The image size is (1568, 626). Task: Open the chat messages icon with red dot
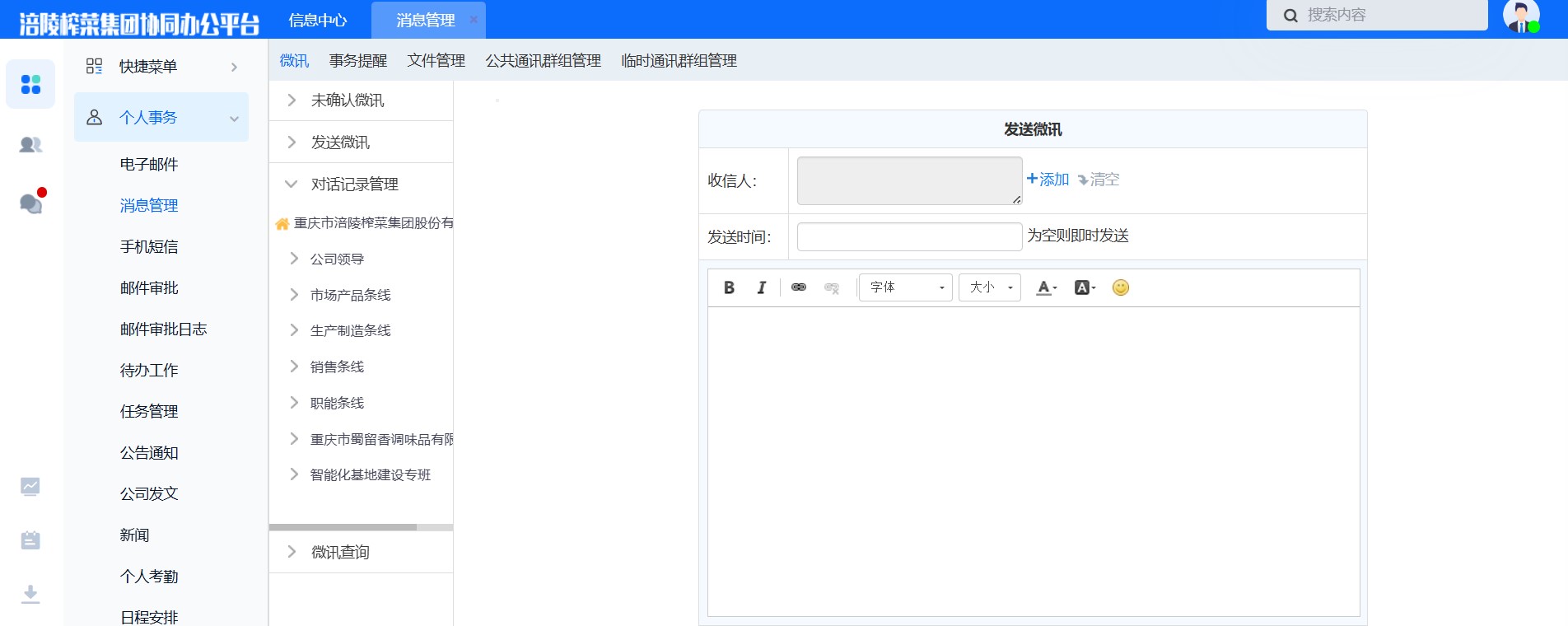click(x=31, y=203)
